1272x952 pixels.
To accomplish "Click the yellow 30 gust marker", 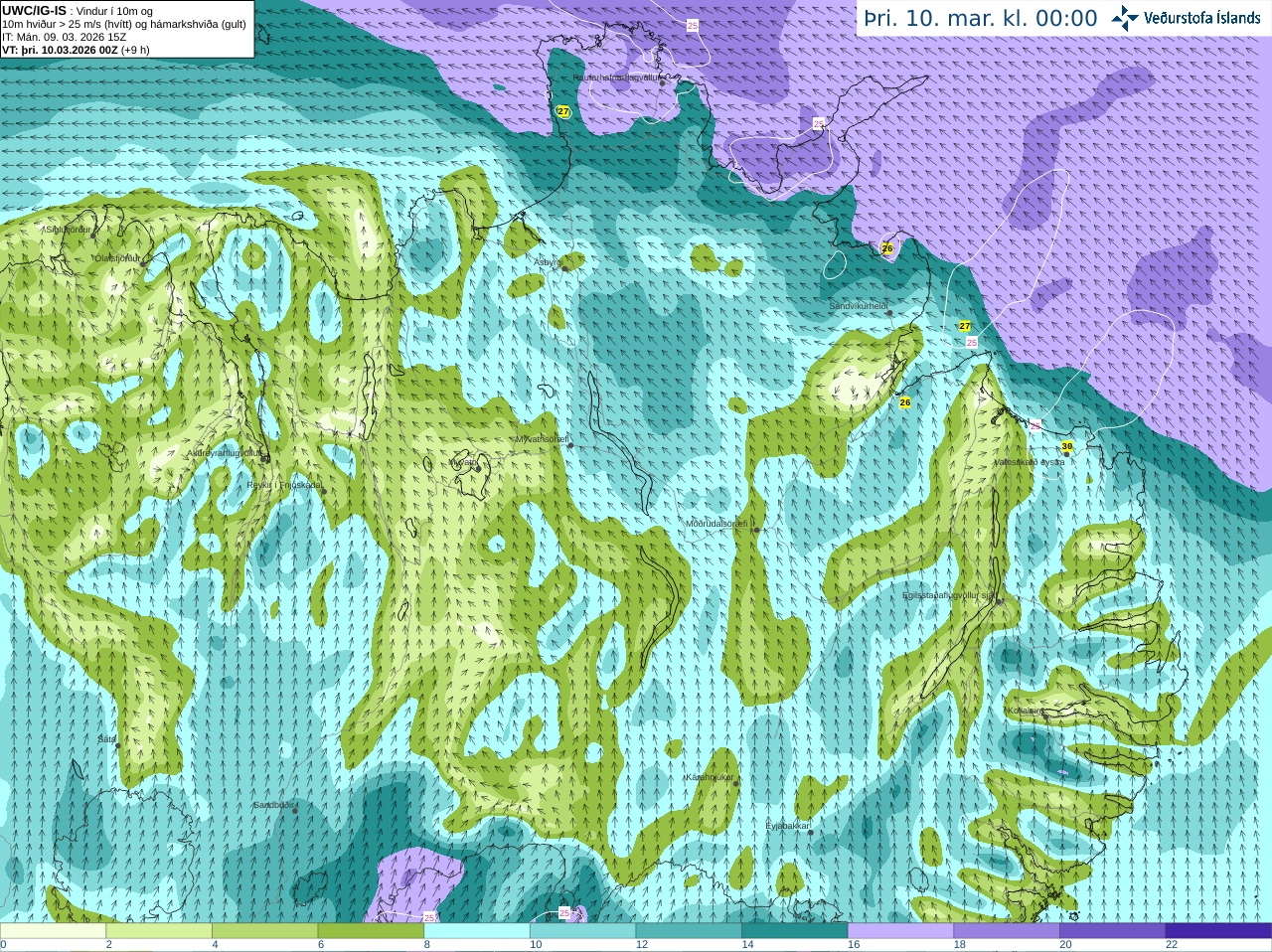I will tap(1067, 447).
